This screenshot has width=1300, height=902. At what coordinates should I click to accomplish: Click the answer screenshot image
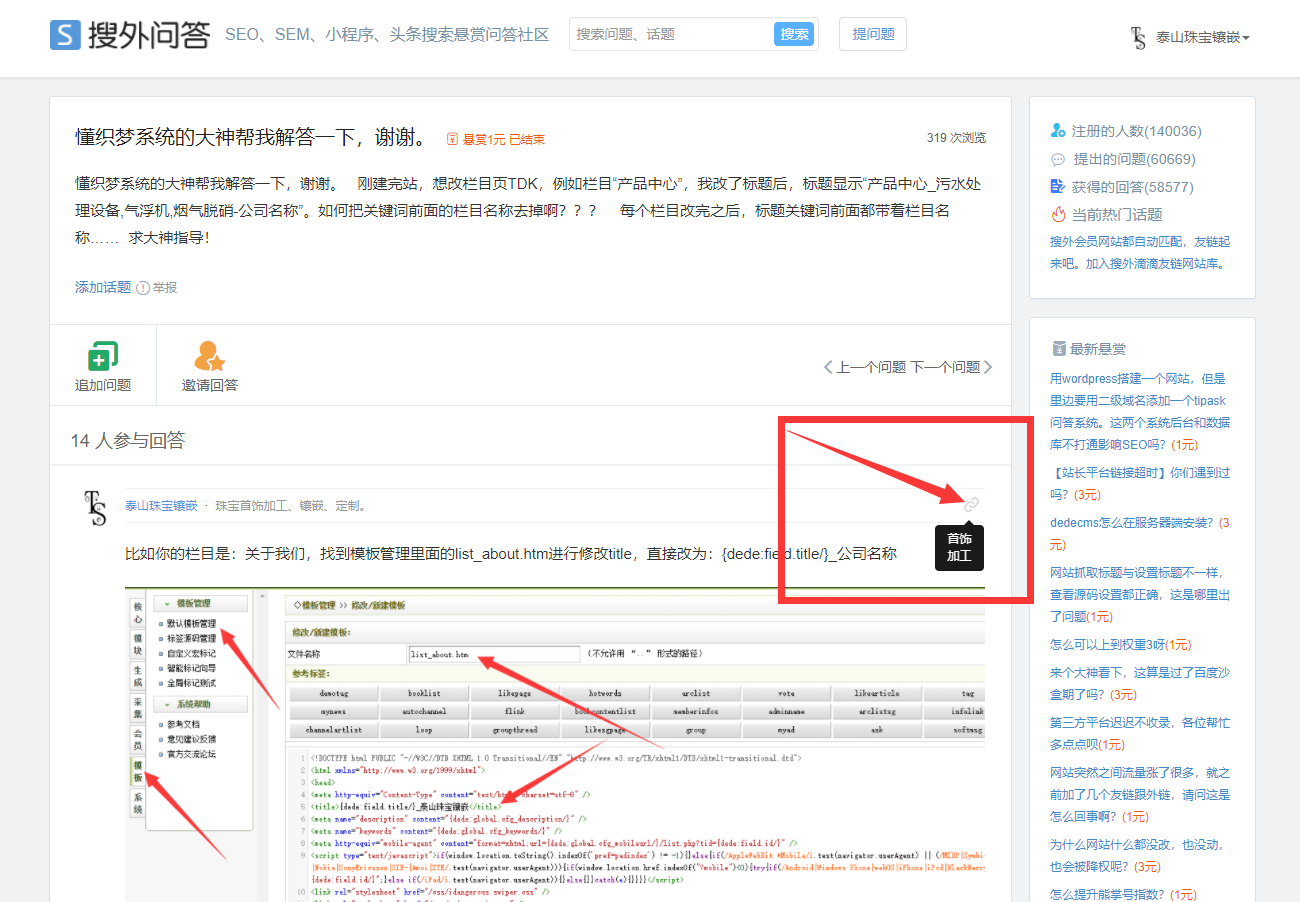555,744
